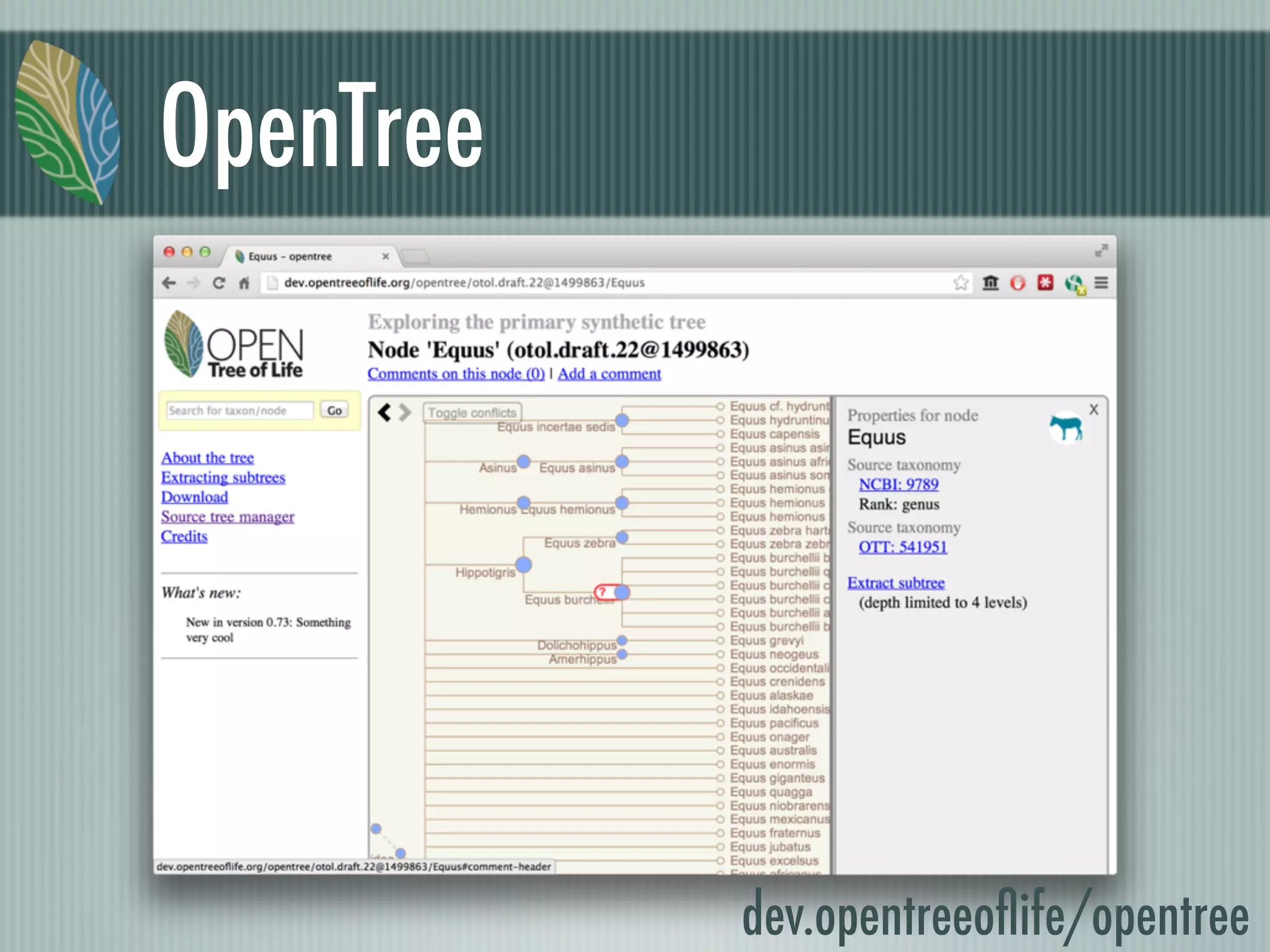This screenshot has height=952, width=1270.
Task: Click the globe extension icon
Action: 1075,284
